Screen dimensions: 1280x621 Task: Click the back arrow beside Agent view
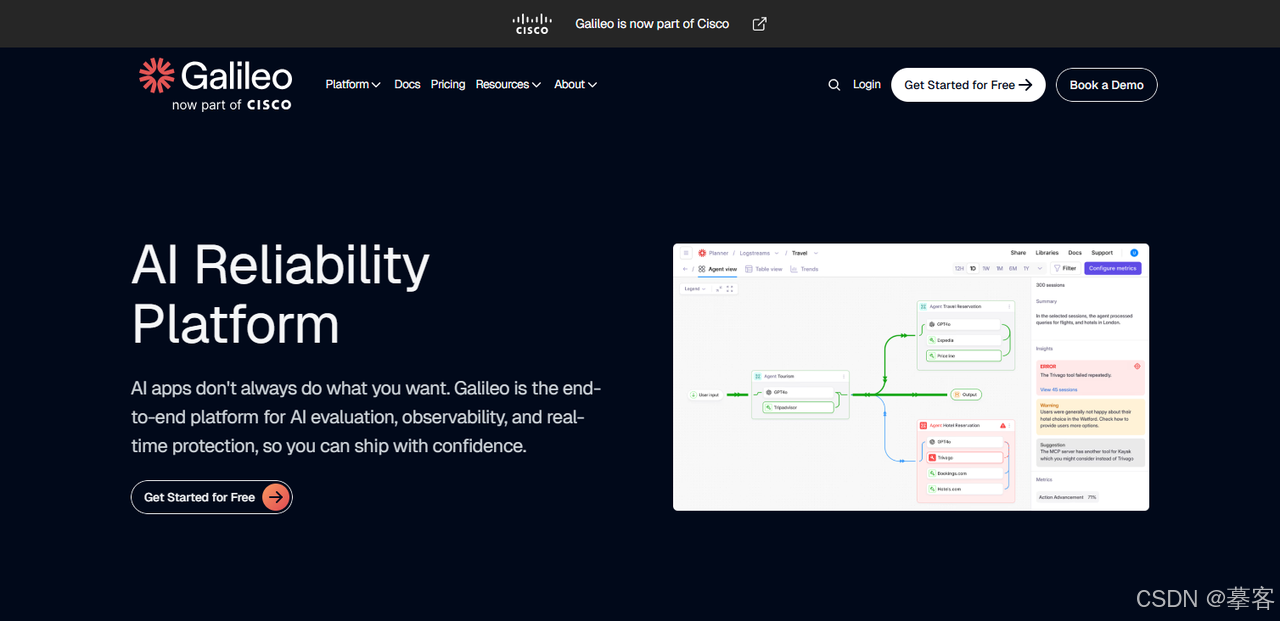pos(685,269)
